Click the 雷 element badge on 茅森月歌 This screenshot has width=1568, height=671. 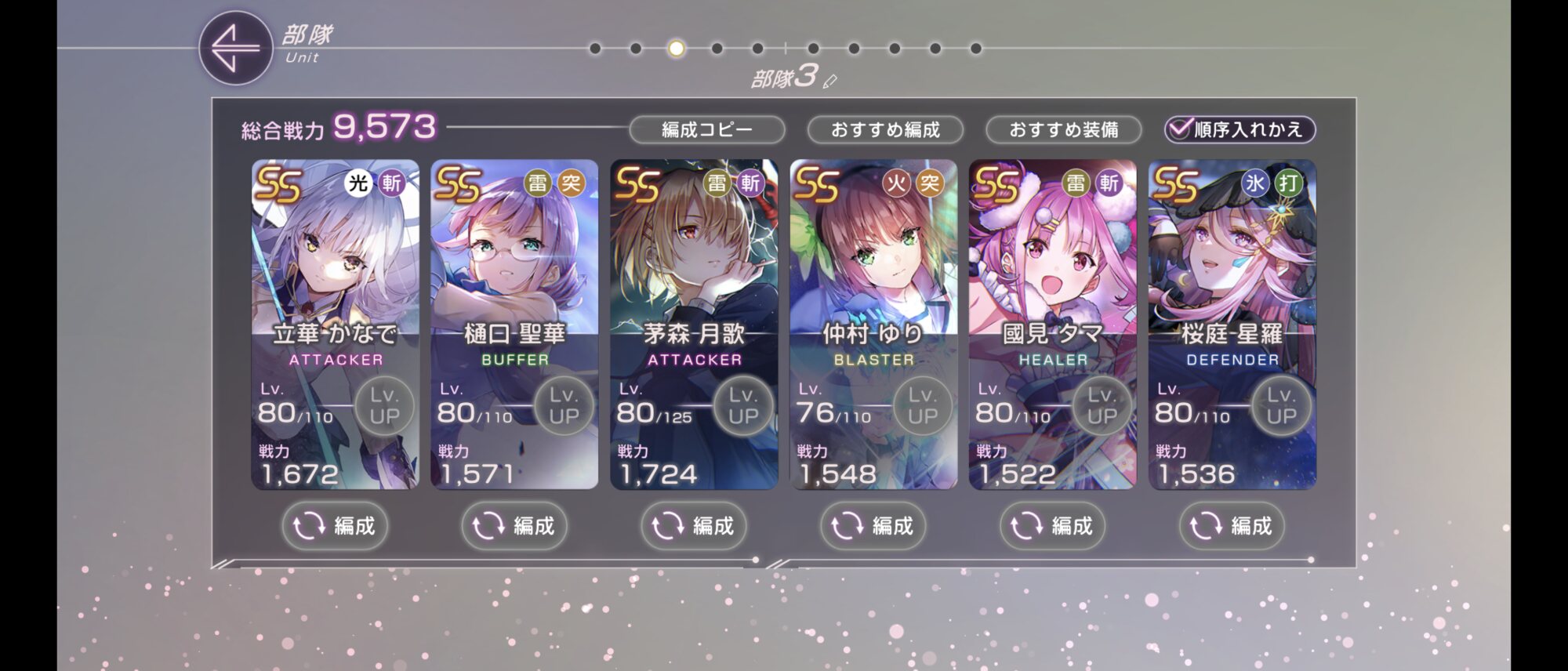click(x=717, y=183)
